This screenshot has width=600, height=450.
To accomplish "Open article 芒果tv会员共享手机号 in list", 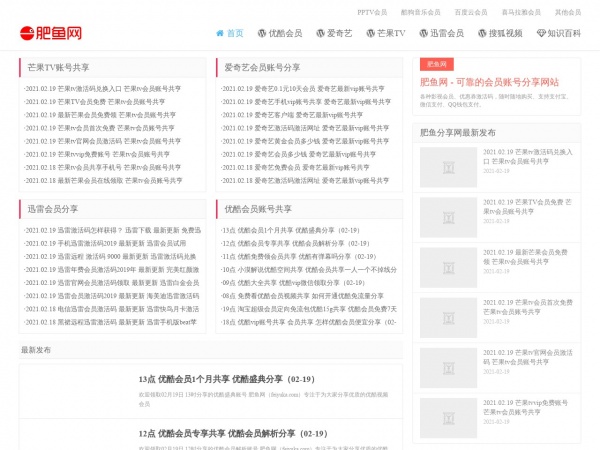I will click(x=103, y=167).
